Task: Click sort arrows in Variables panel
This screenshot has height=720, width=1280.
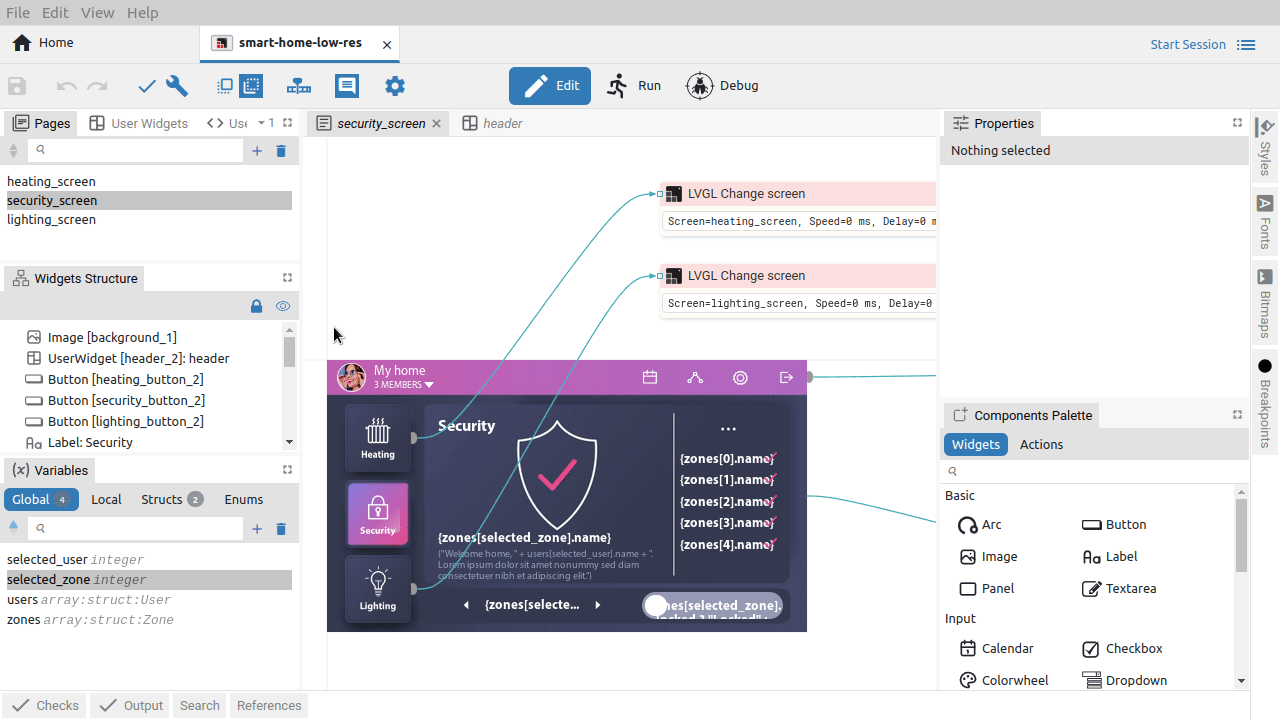Action: [x=13, y=529]
